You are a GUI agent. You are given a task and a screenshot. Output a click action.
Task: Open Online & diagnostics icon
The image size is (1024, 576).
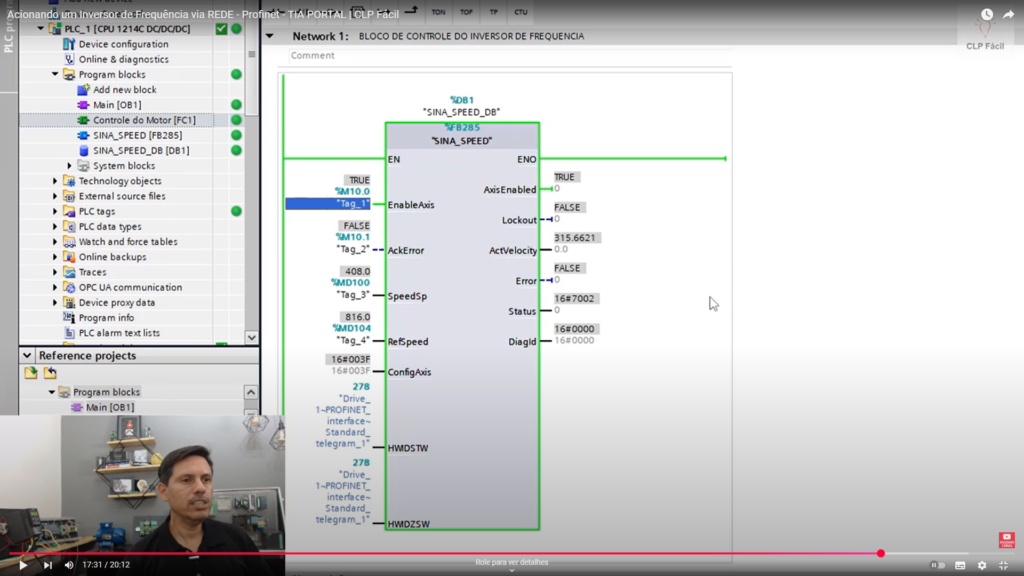pyautogui.click(x=69, y=59)
